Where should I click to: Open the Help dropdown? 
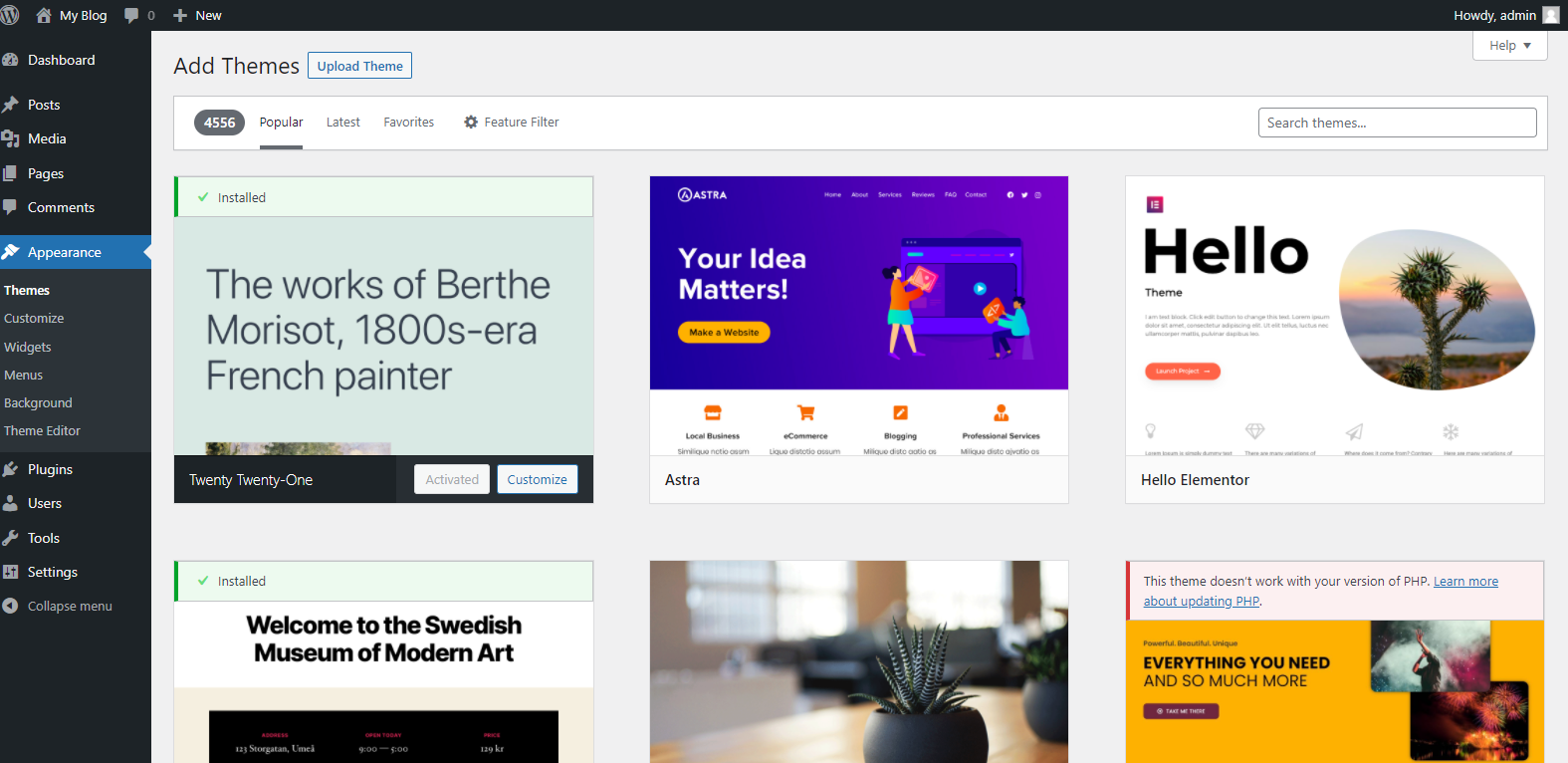[1509, 46]
